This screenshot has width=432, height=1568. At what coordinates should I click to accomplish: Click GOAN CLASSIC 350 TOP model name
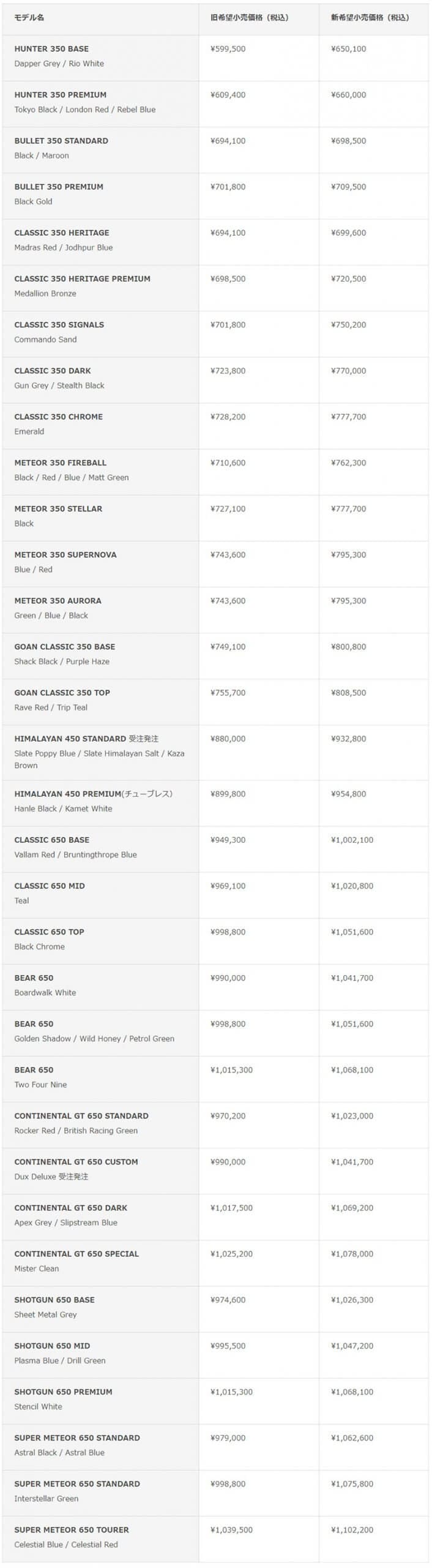click(62, 693)
